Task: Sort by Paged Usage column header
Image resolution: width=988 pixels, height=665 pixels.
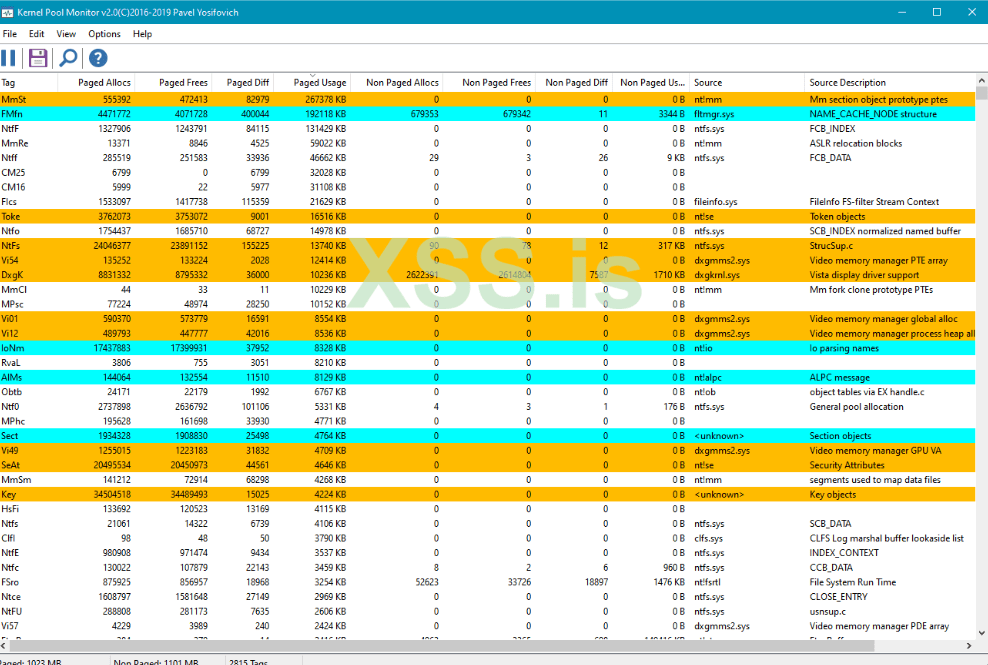Action: (320, 83)
